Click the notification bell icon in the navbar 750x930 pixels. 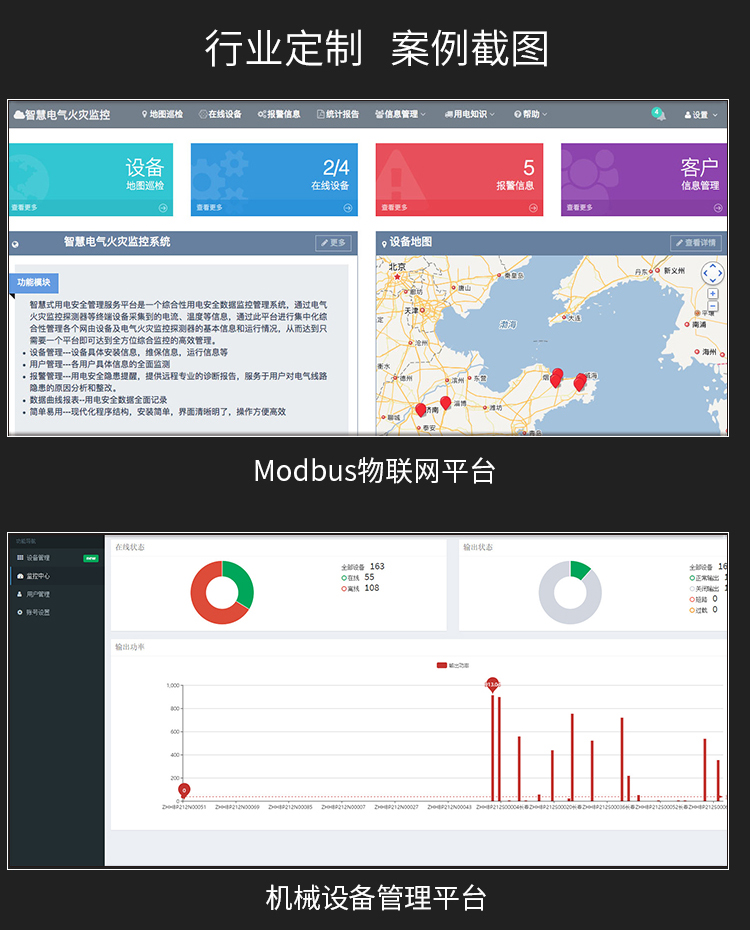[x=659, y=115]
